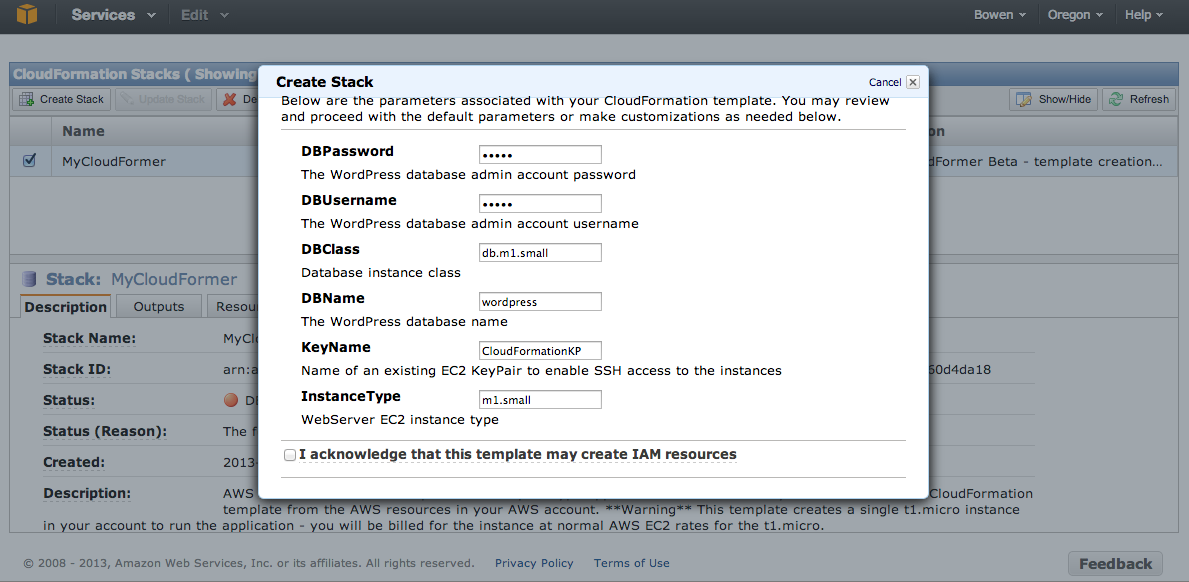The height and width of the screenshot is (582, 1189).
Task: Click the Show/Hide pencil icon
Action: [x=1024, y=99]
